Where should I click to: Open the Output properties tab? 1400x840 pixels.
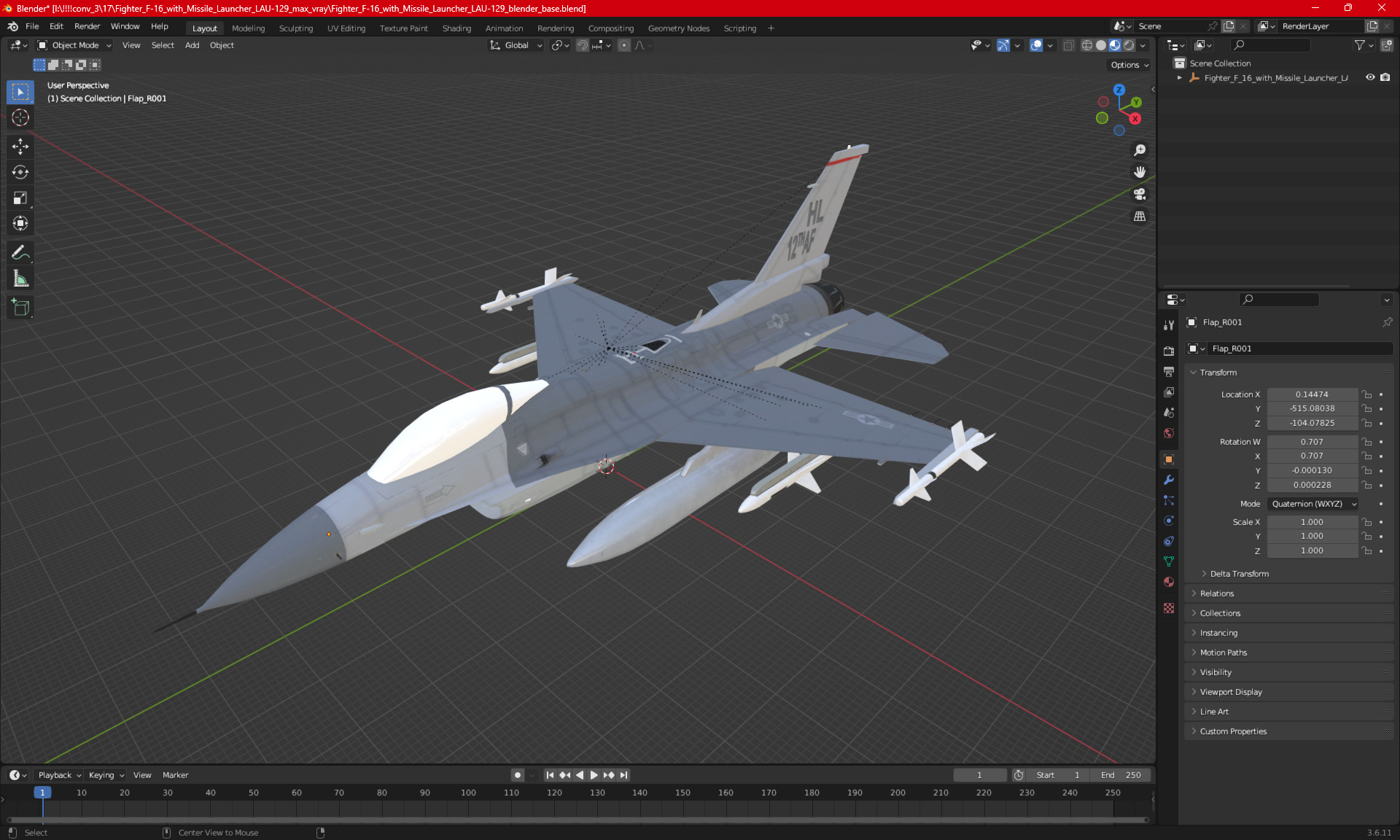1169,371
